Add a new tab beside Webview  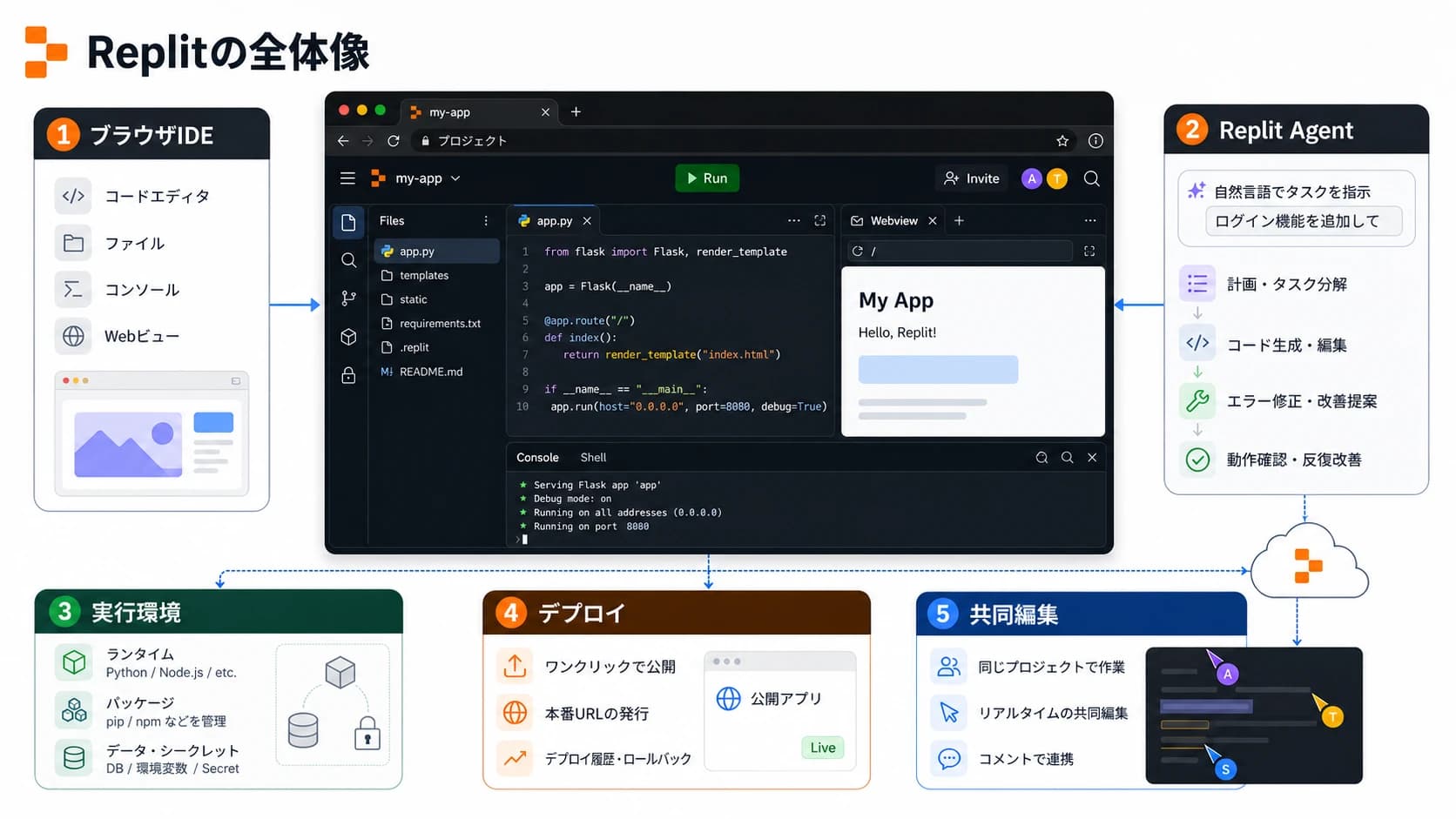point(959,221)
